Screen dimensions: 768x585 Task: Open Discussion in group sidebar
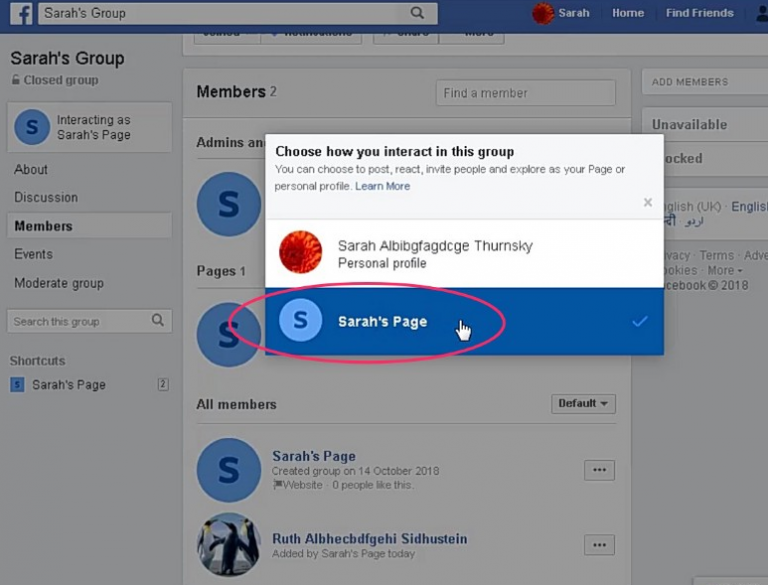pos(46,197)
